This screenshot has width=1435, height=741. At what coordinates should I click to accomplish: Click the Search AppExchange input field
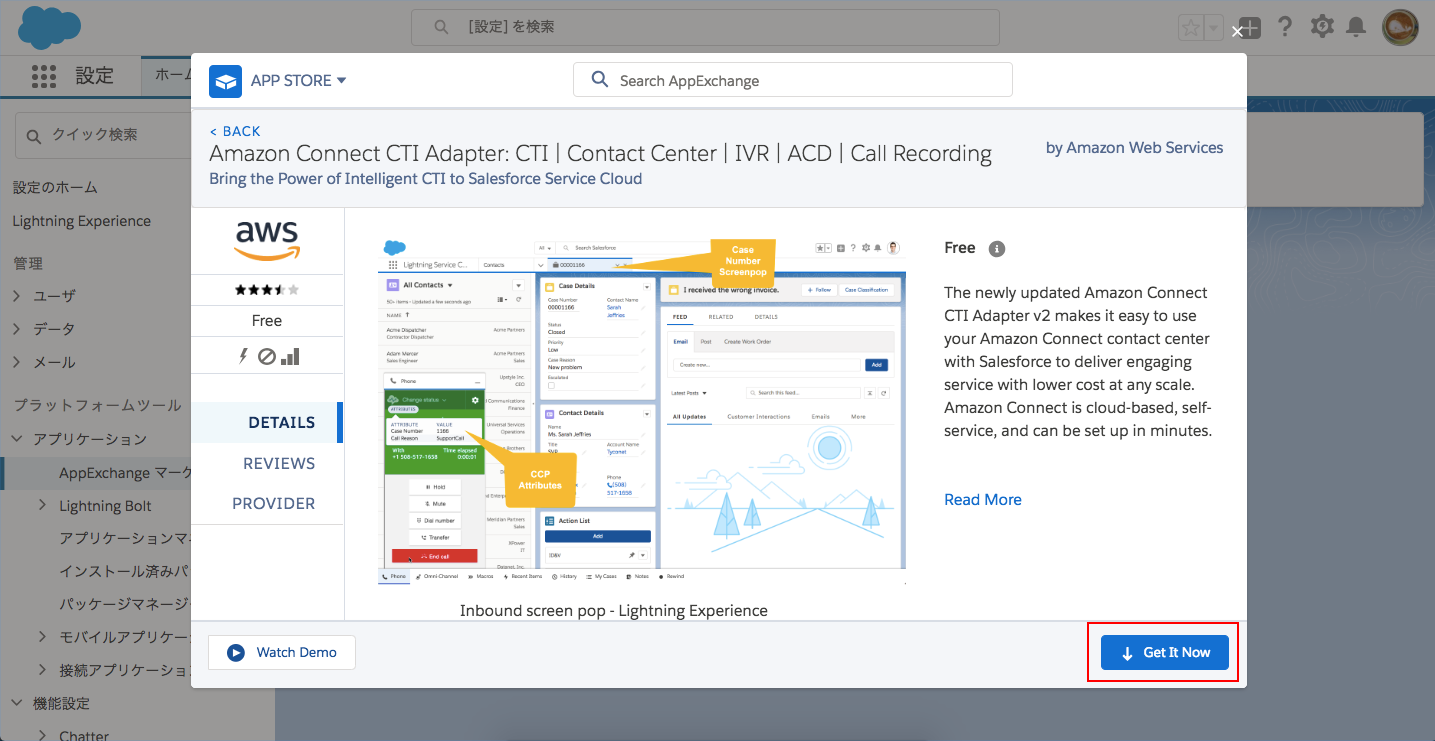point(792,79)
